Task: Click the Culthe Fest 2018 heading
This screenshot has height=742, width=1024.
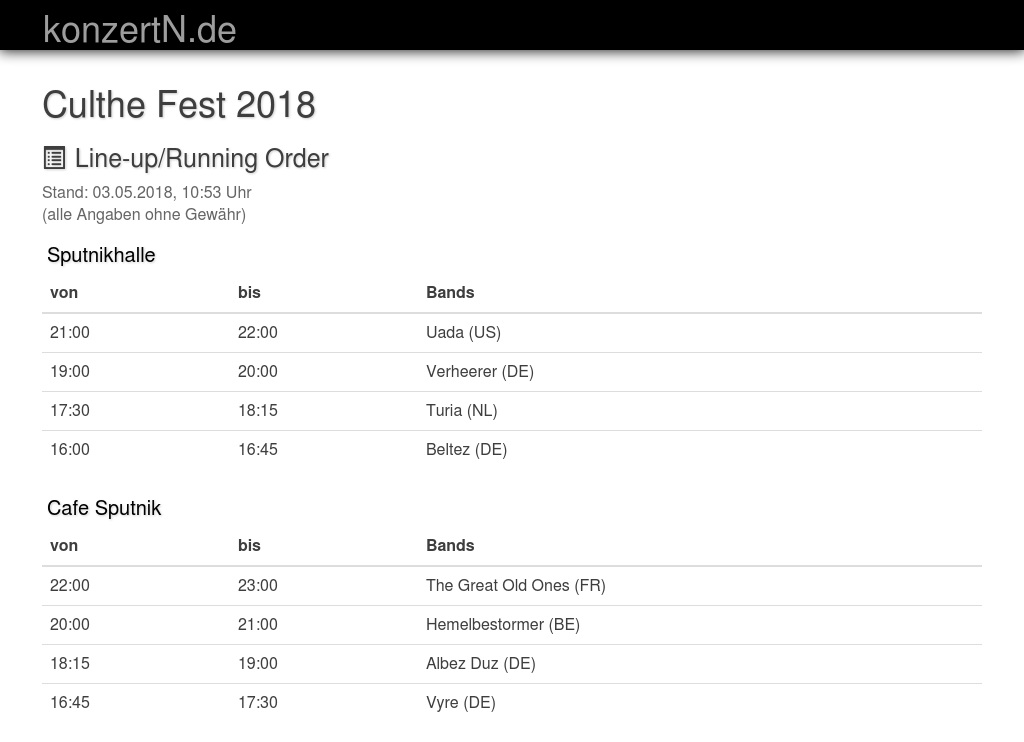Action: tap(179, 105)
